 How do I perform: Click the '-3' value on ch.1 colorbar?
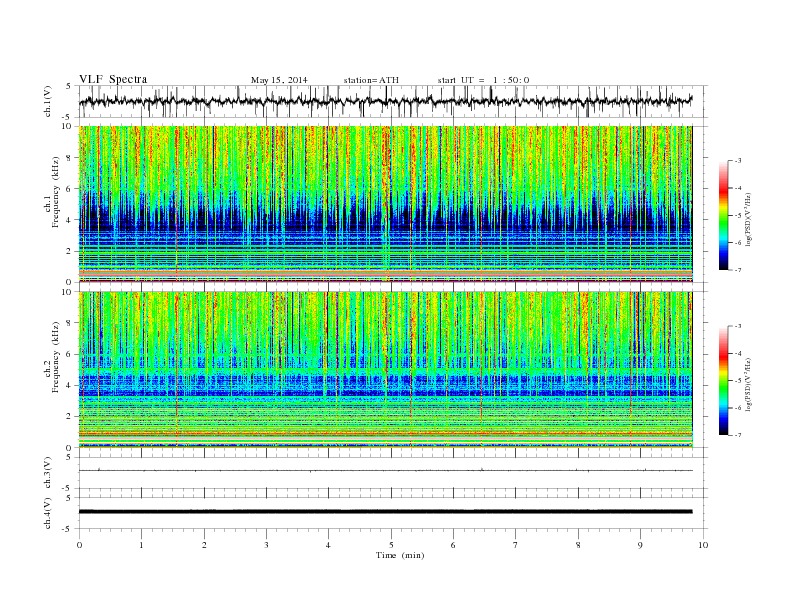click(737, 161)
